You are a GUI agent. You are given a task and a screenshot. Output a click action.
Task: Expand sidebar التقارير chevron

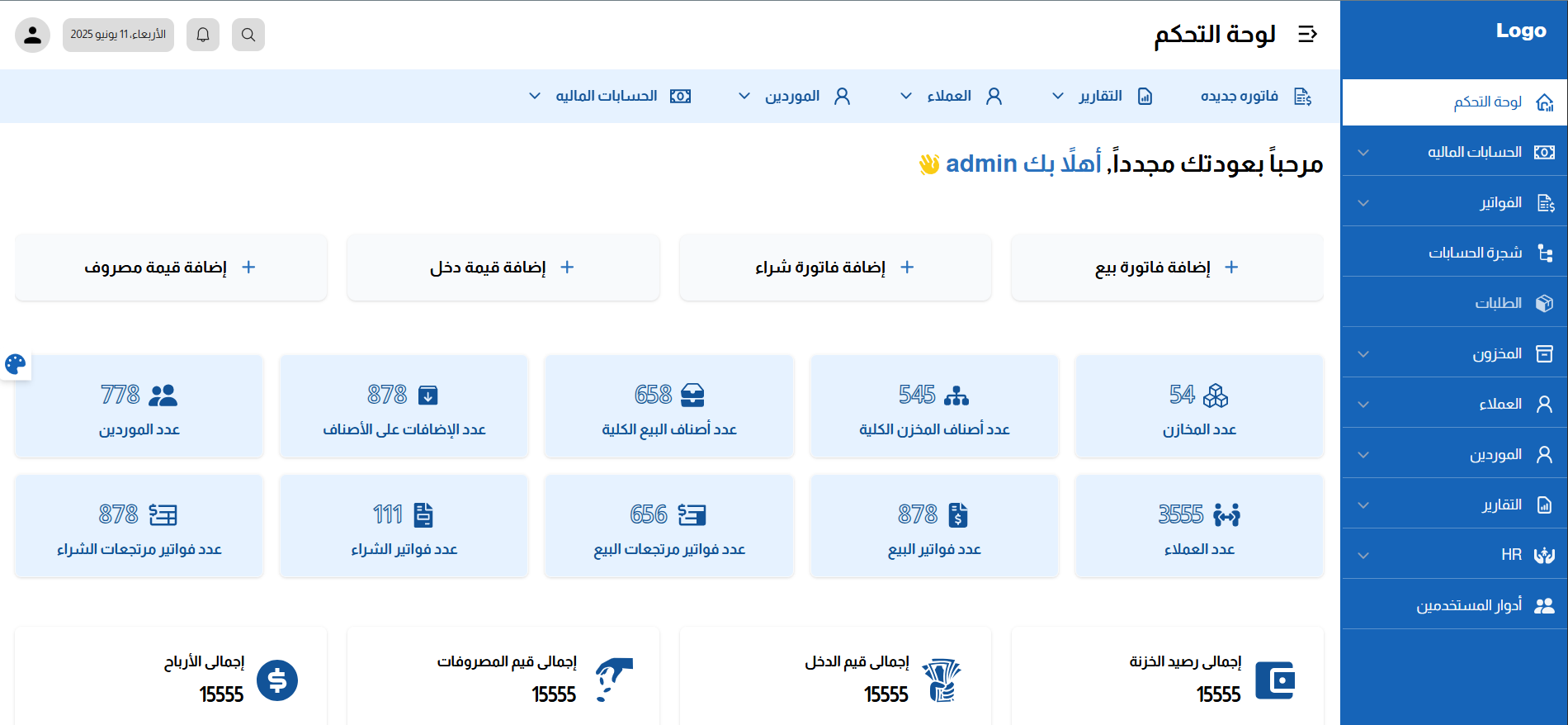click(1363, 505)
